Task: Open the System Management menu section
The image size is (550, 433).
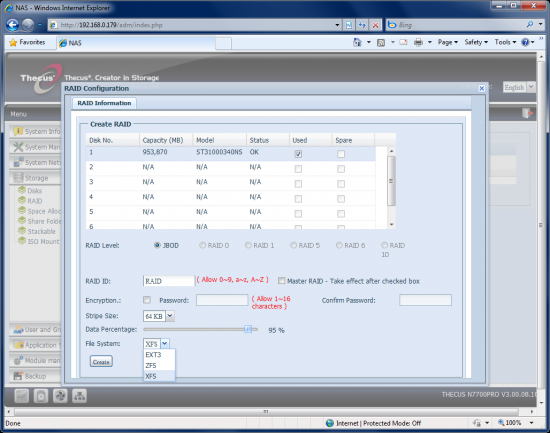Action: [x=36, y=147]
